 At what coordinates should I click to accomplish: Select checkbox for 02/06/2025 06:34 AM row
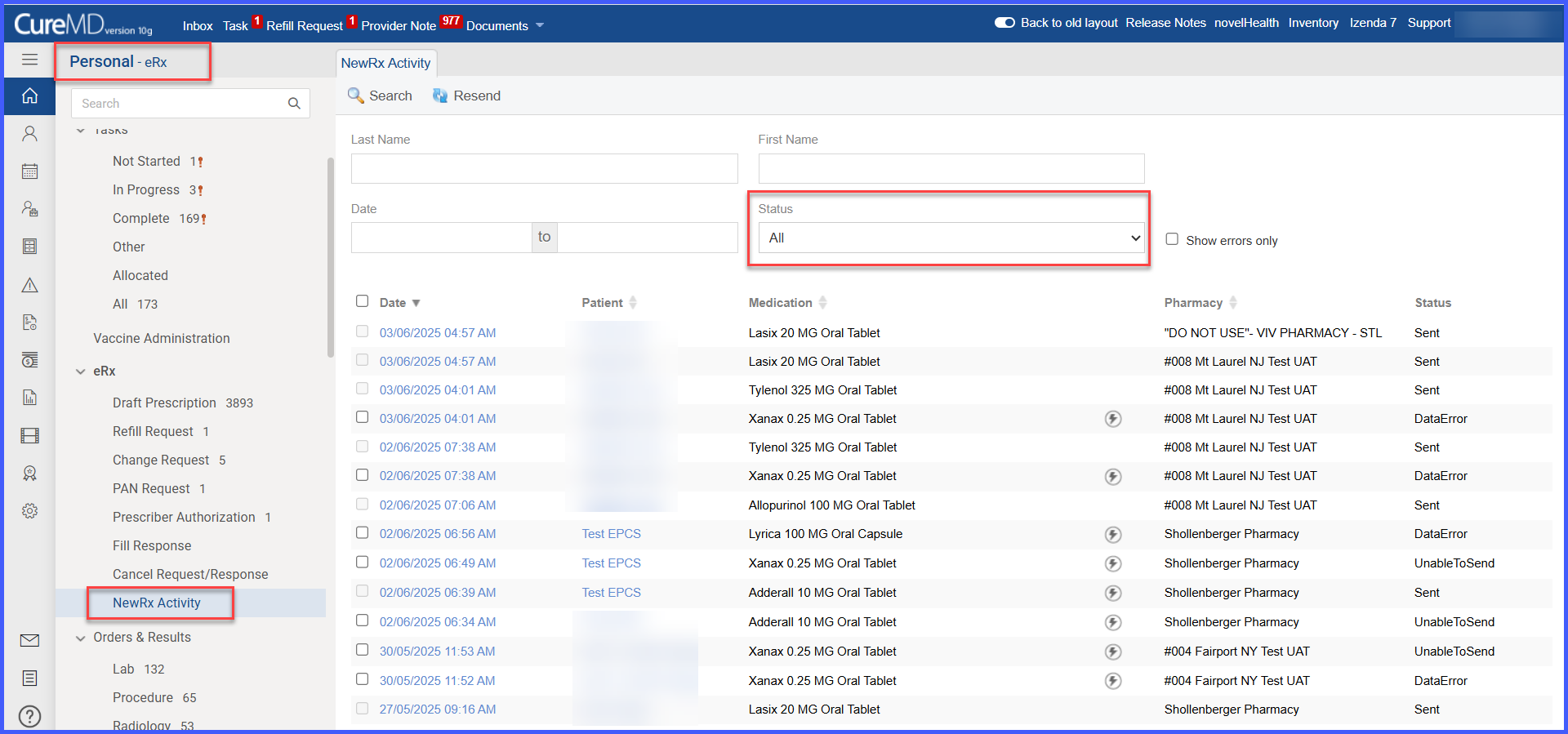(363, 621)
